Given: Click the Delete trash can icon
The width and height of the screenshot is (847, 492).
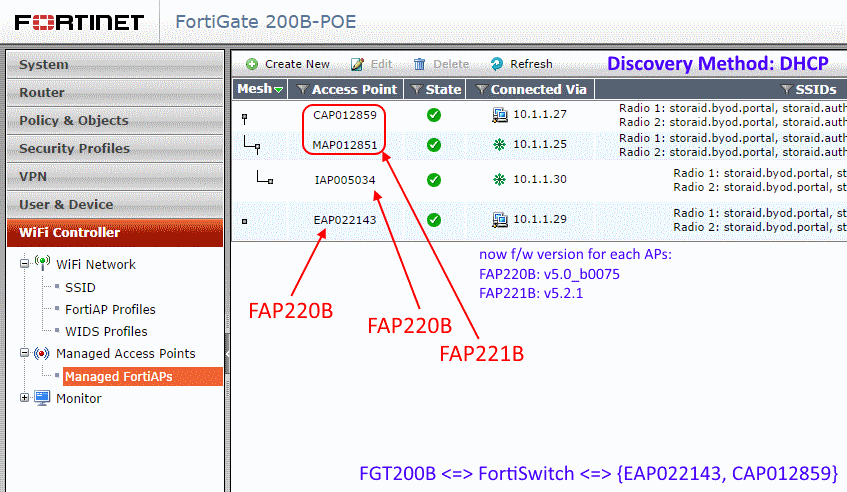Looking at the screenshot, I should 420,64.
